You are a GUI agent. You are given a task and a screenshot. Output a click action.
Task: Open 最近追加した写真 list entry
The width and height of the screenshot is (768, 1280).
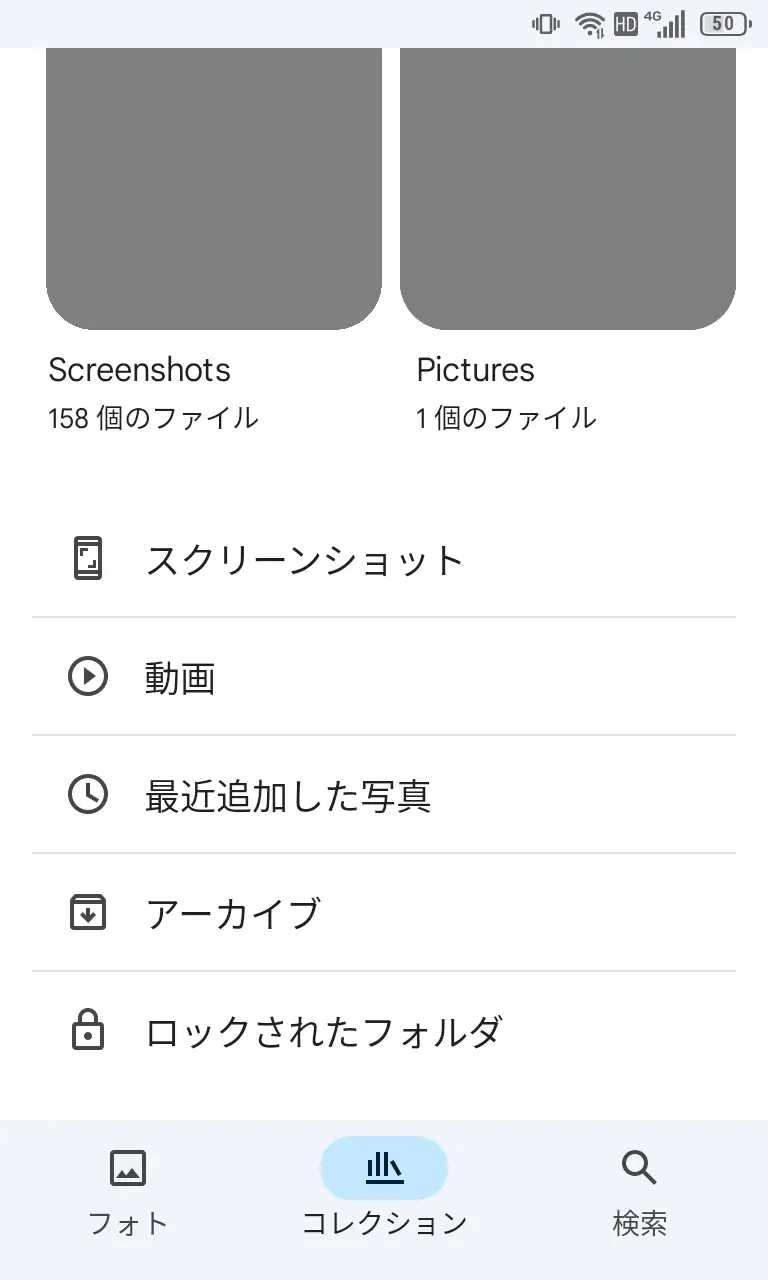pos(288,796)
